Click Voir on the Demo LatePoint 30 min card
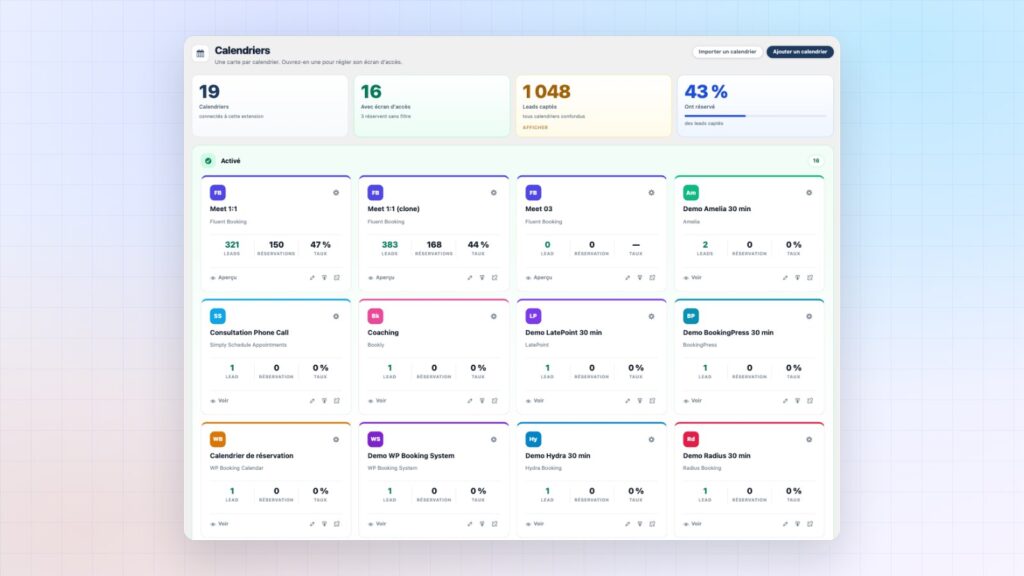This screenshot has width=1024, height=576. coord(535,401)
